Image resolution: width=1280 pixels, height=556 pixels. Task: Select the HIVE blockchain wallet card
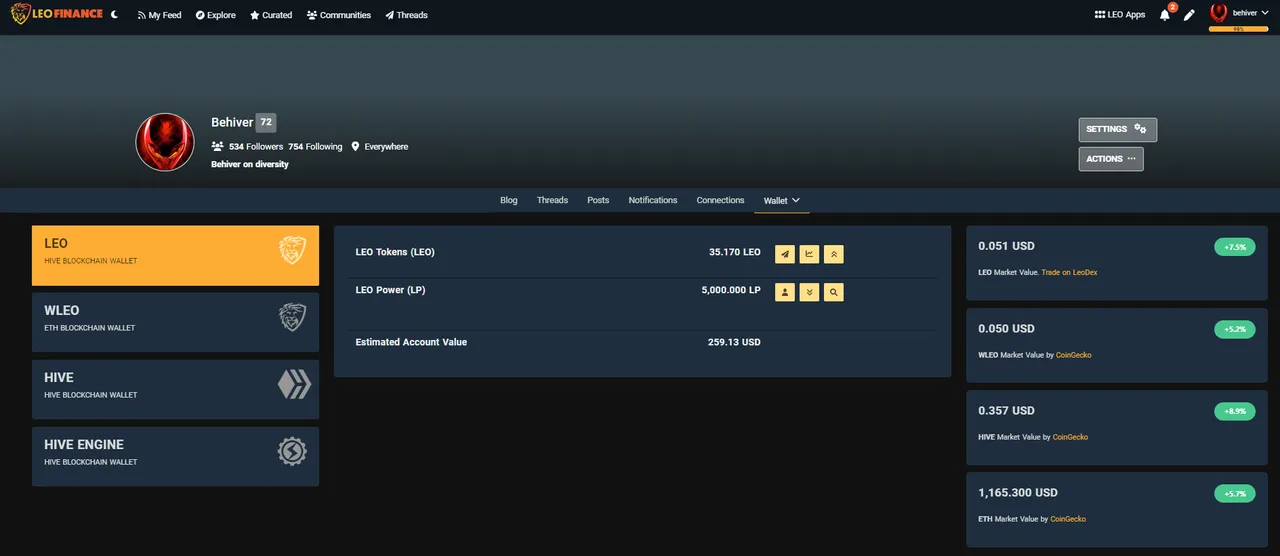point(175,389)
